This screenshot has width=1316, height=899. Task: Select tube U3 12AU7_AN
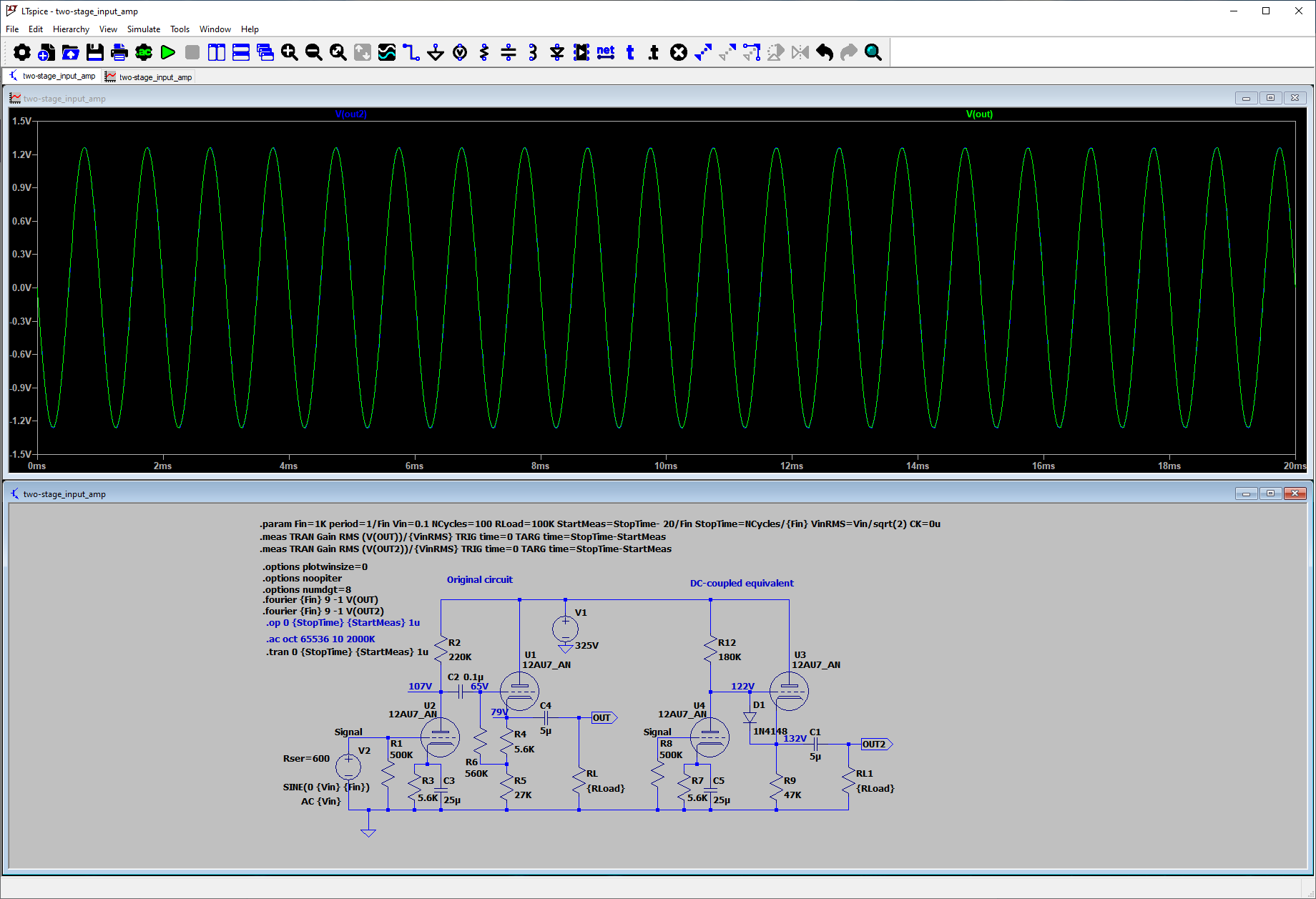789,692
